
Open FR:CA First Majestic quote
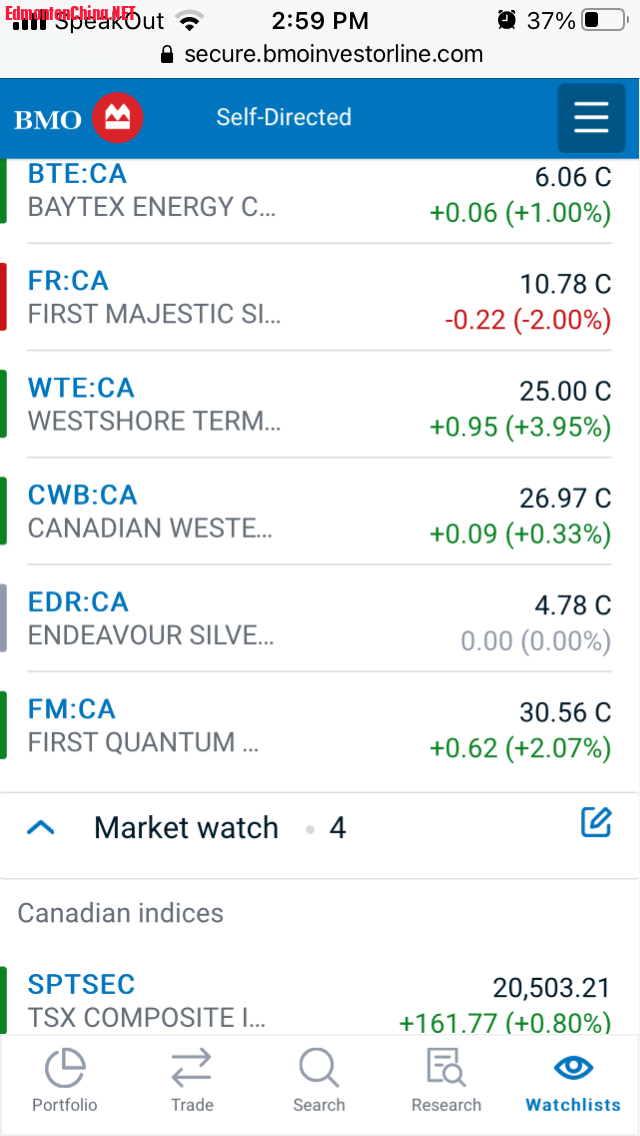coord(68,281)
